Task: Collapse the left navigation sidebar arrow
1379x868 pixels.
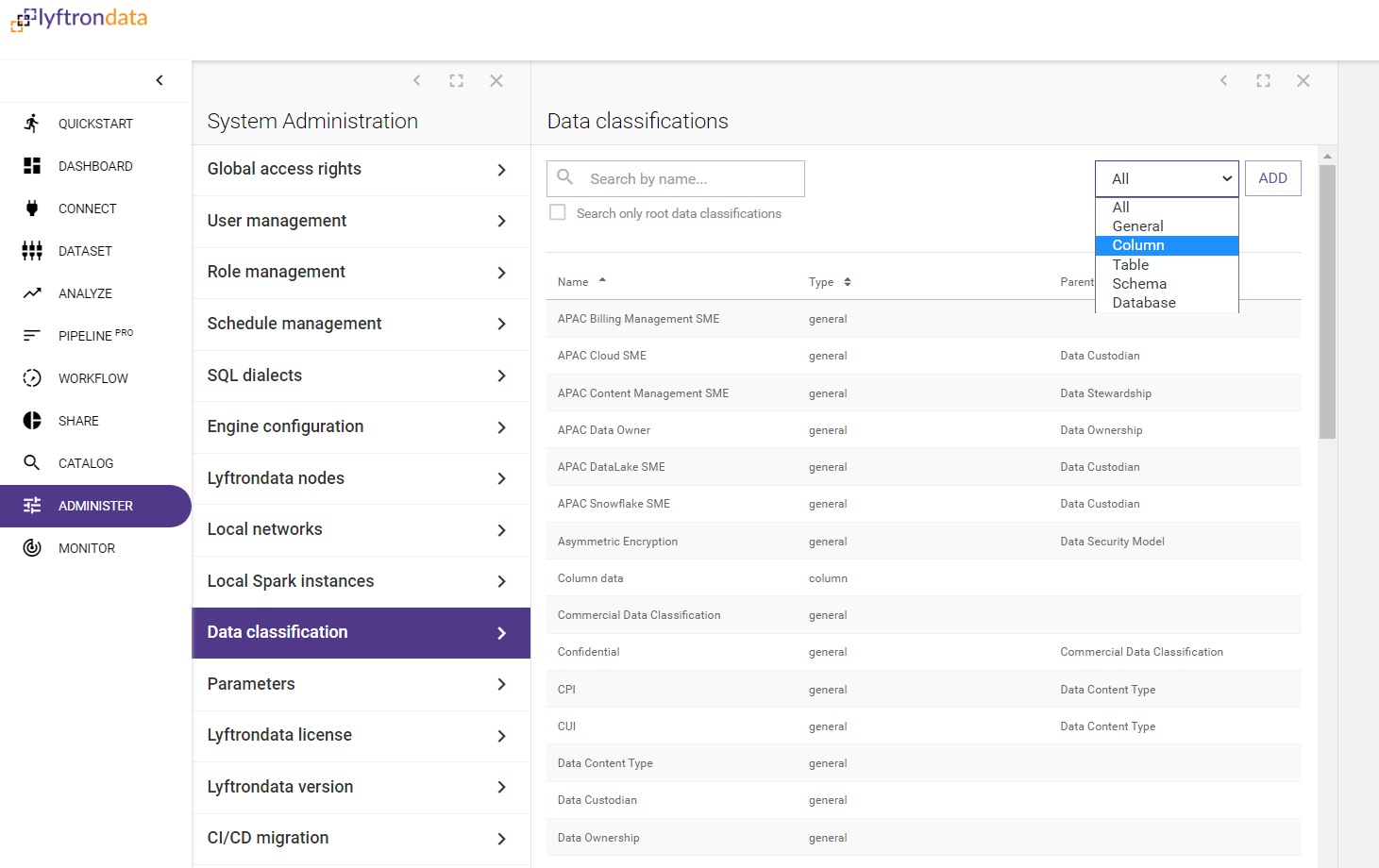Action: click(x=160, y=80)
